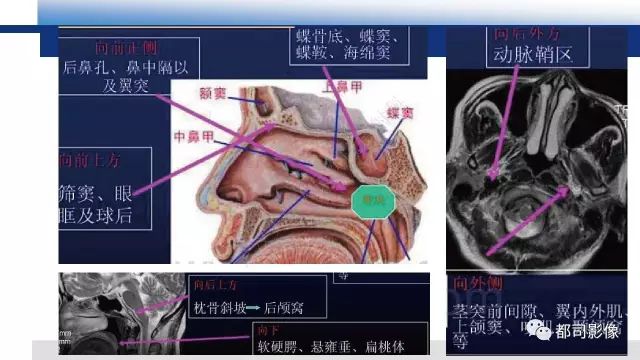Image resolution: width=640 pixels, height=360 pixels.
Task: Click the text '蝶鞍、海绵窦'
Action: point(343,53)
